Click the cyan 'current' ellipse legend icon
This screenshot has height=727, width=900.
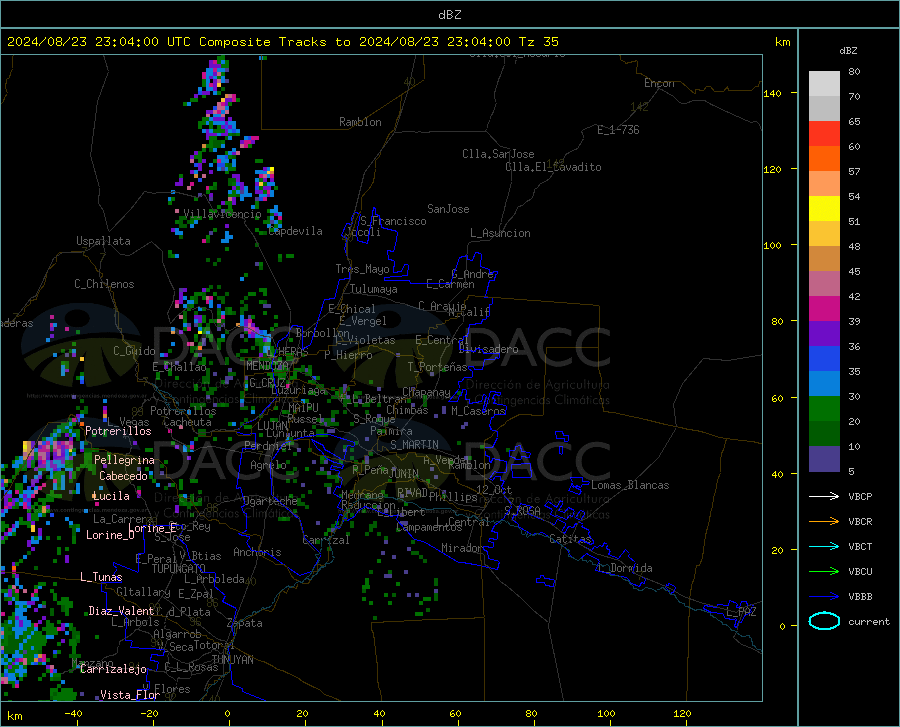[x=824, y=621]
